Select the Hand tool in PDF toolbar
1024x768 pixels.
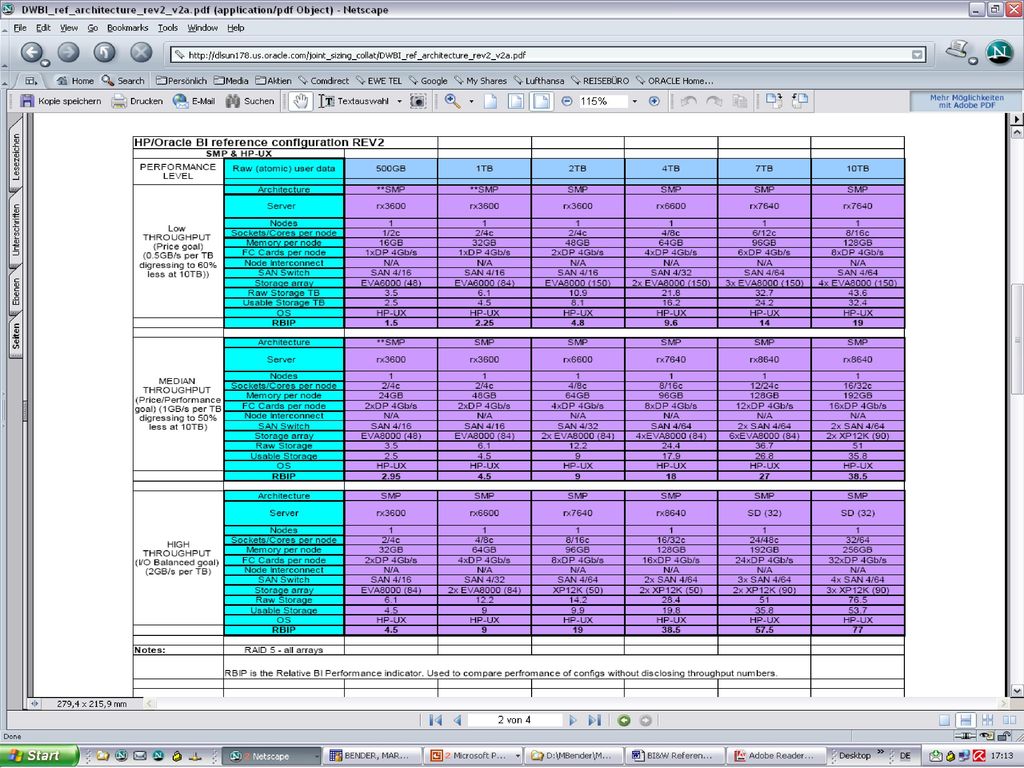(x=300, y=101)
